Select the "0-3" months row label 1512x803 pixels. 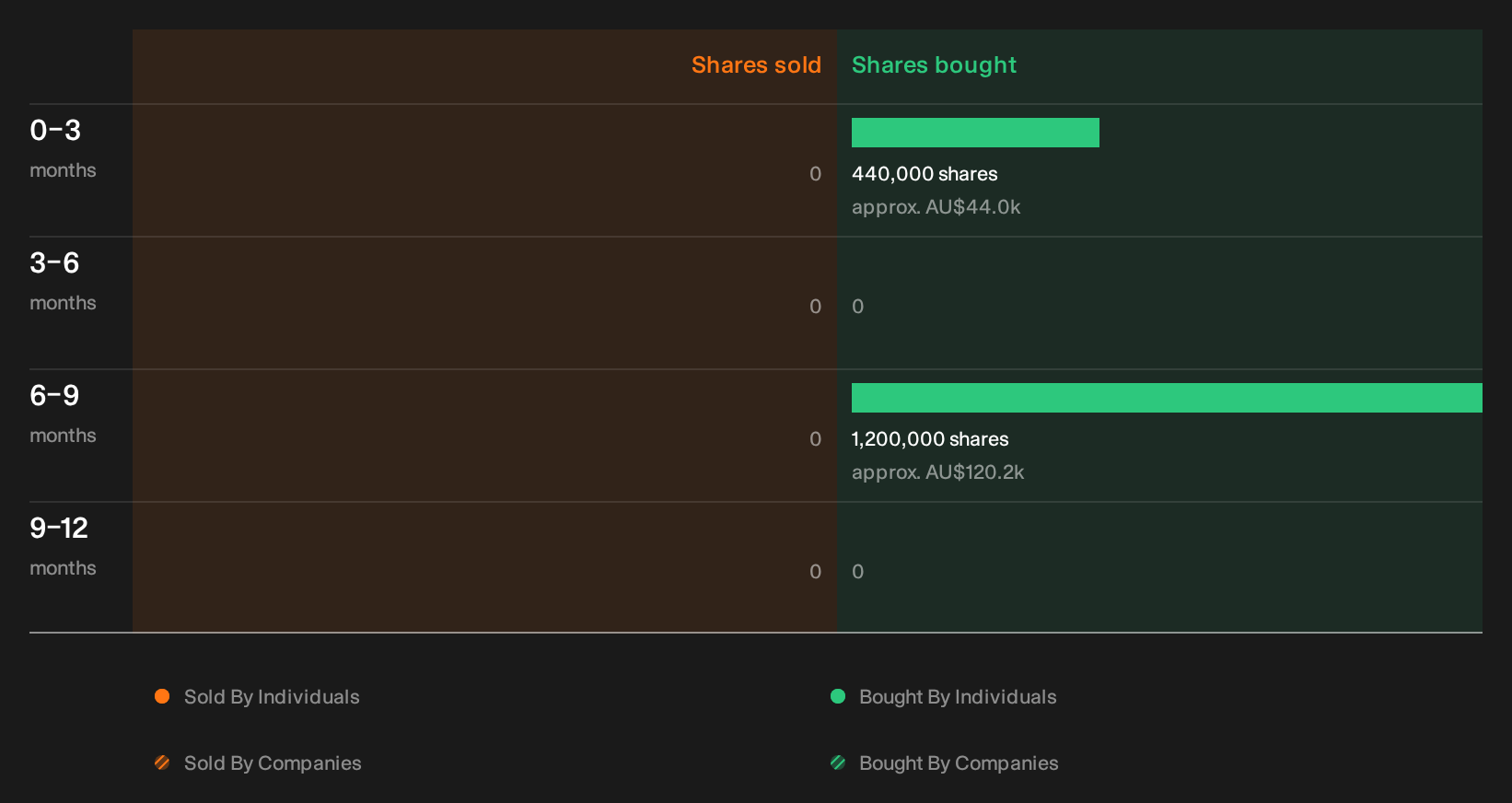pyautogui.click(x=55, y=131)
